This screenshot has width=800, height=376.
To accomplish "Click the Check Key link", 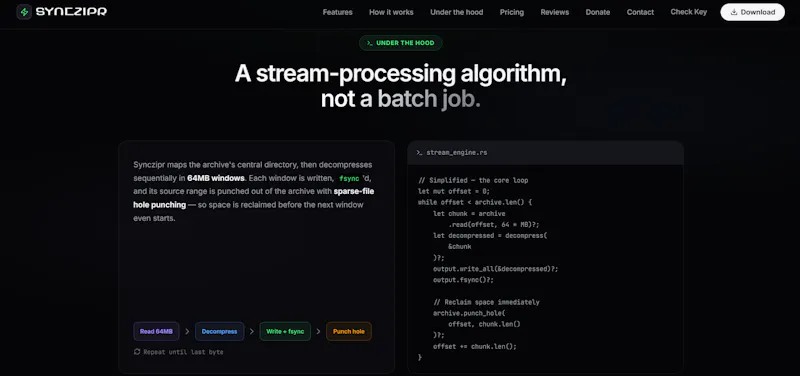I will [689, 12].
